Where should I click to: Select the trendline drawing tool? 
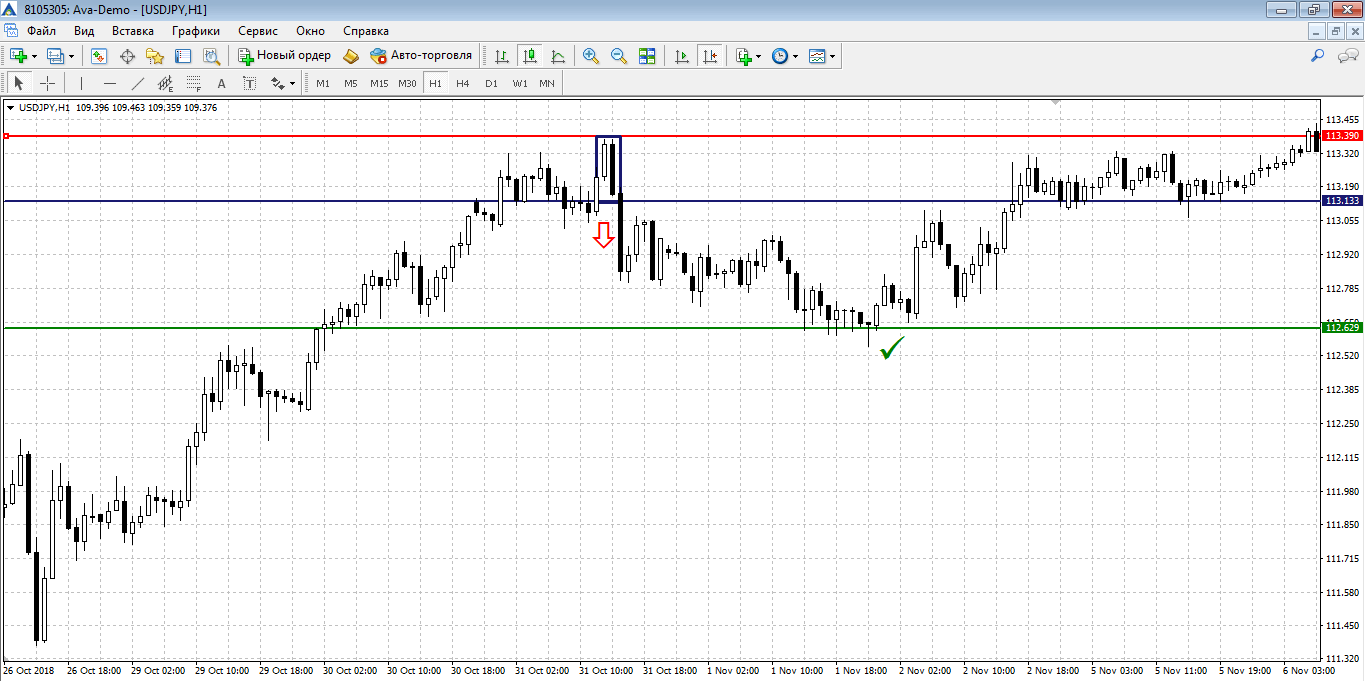138,83
